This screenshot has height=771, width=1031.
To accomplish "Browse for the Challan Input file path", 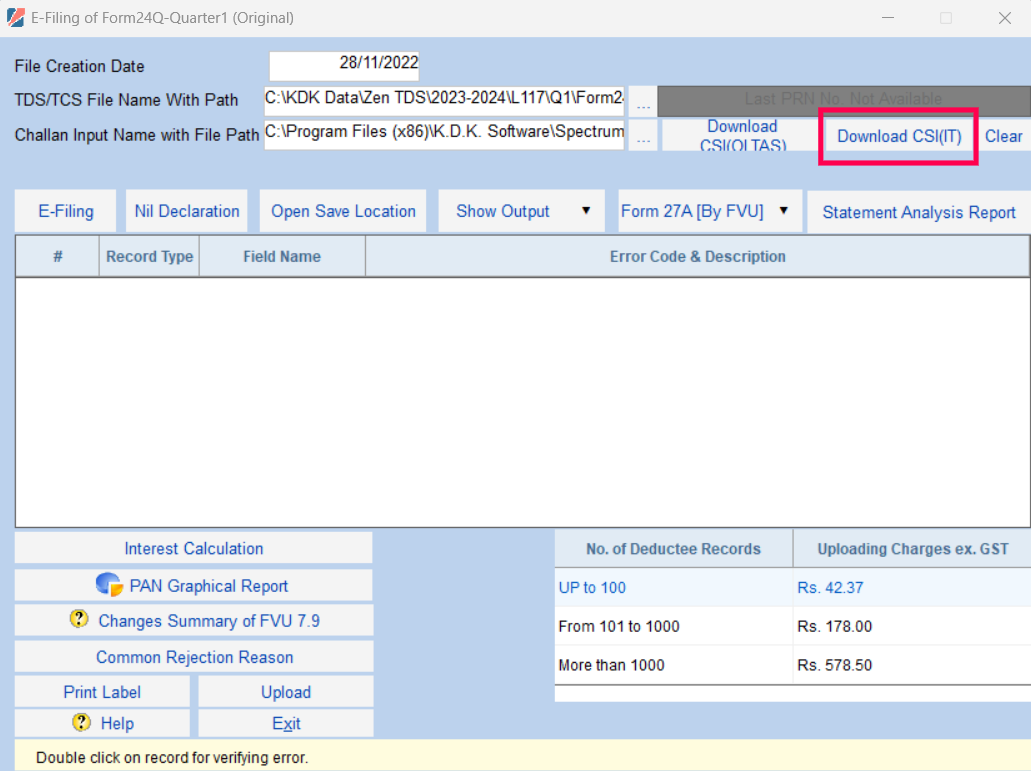I will [643, 135].
